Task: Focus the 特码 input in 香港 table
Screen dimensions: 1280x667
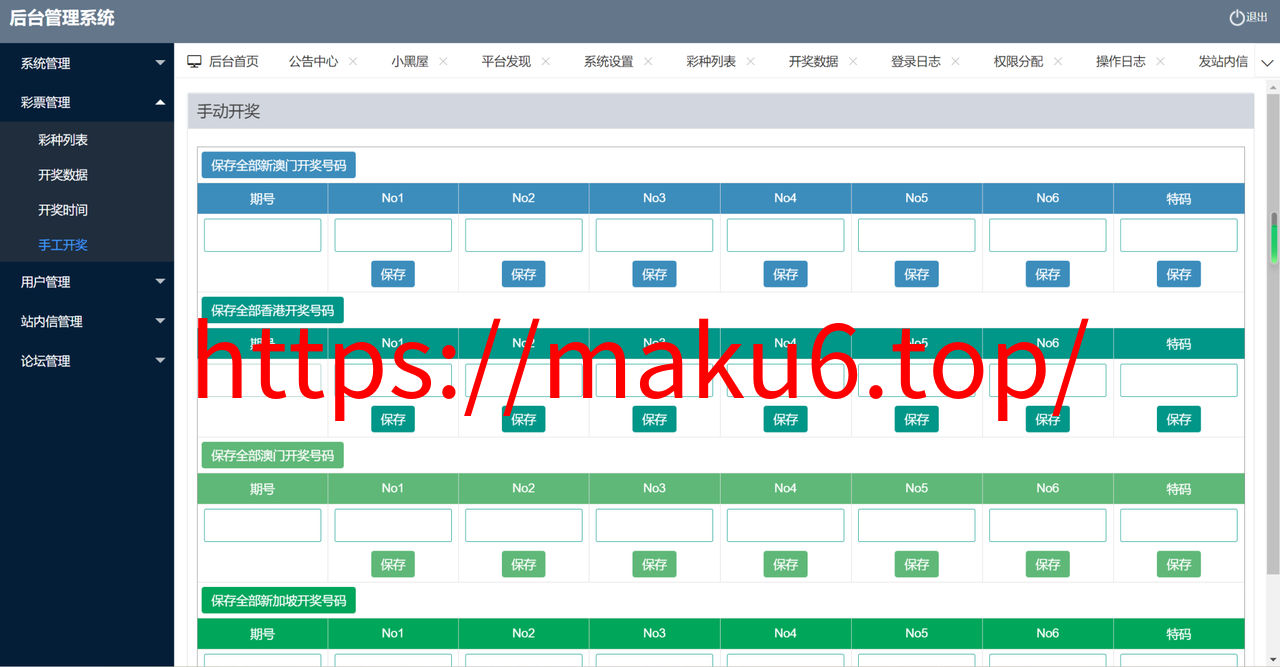Action: (x=1179, y=380)
